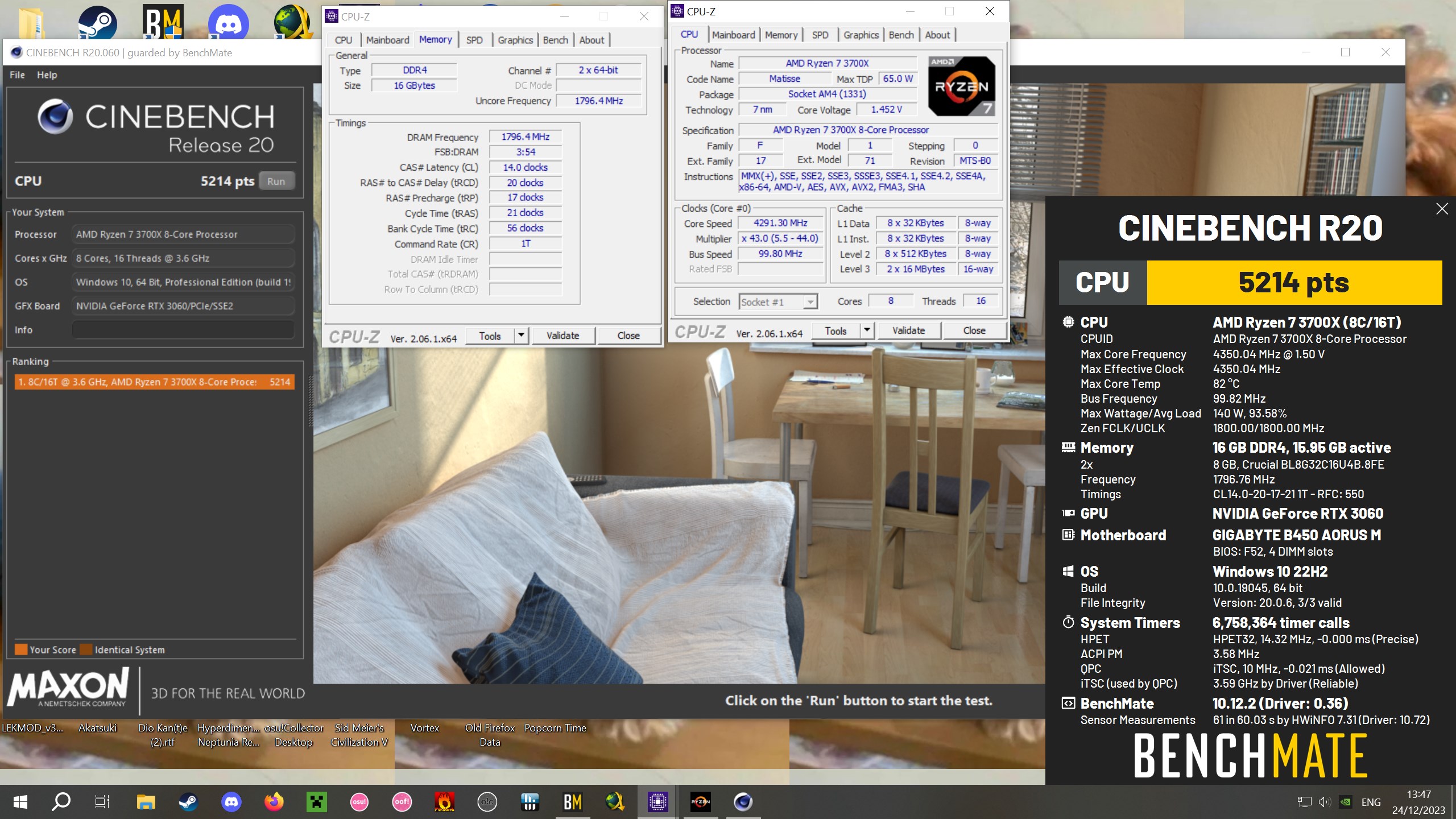Switch to the Mainboard tab in the Memory CPU-Z window
Screen dimensions: 1456x819
pos(387,40)
